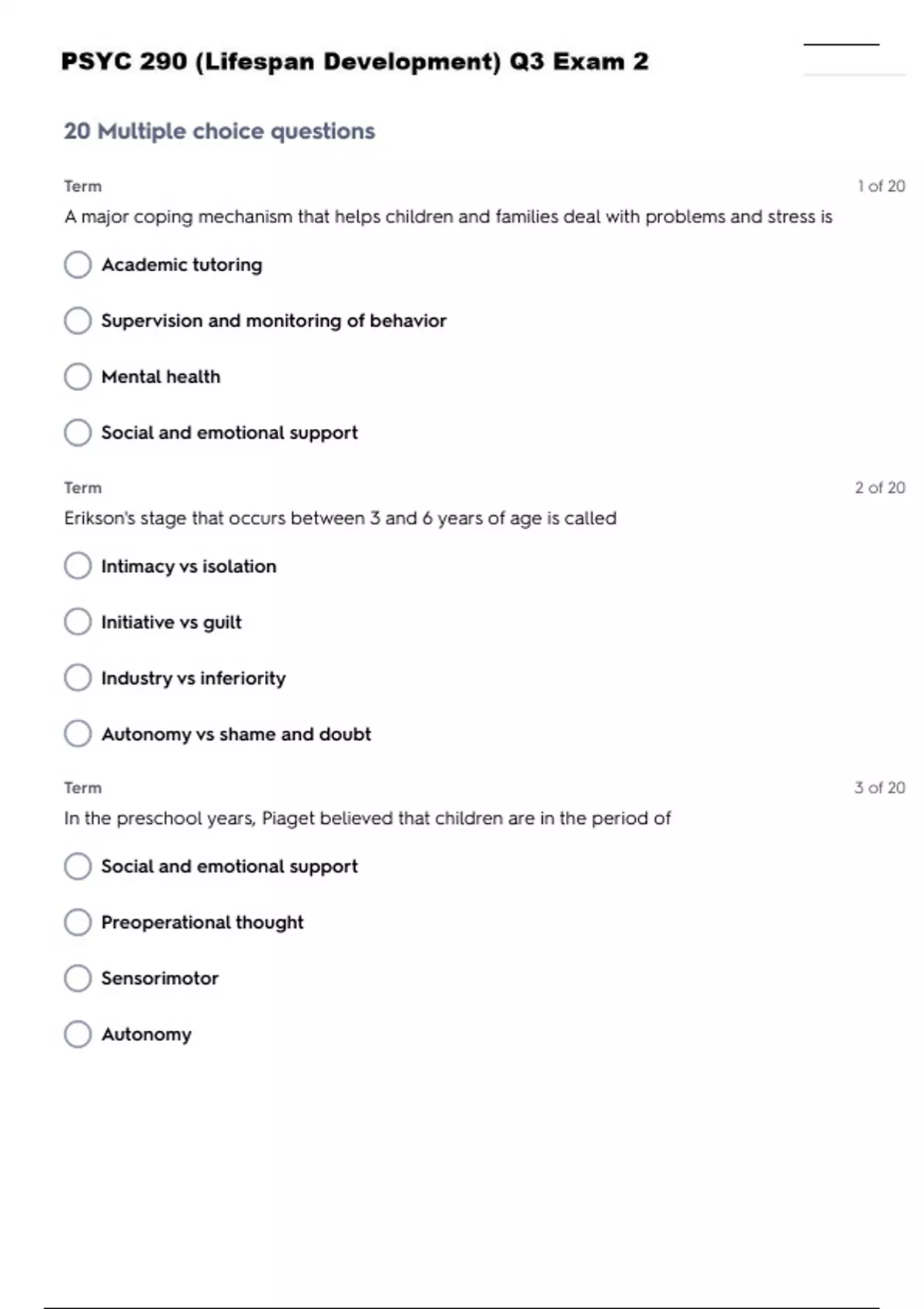This screenshot has width=924, height=1309.
Task: Click the 3 of 20 counter
Action: click(879, 788)
